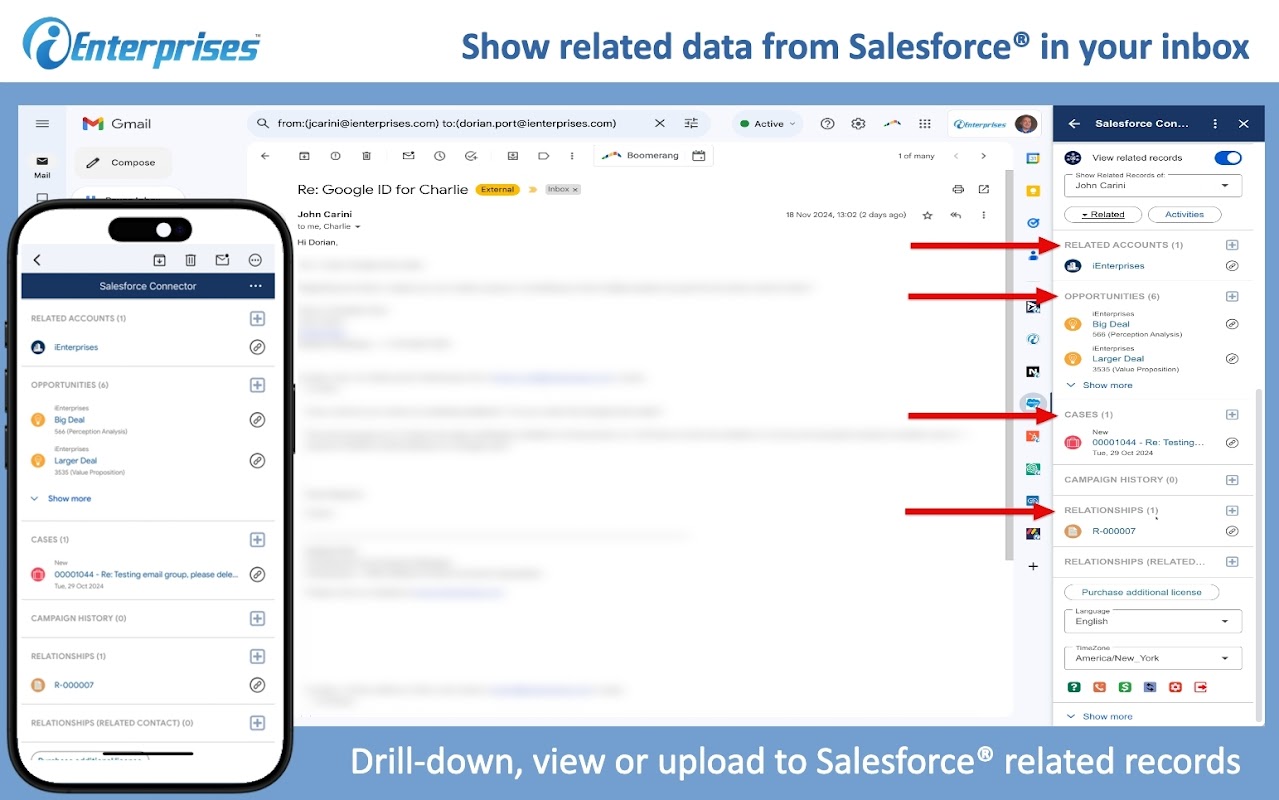The width and height of the screenshot is (1279, 800).
Task: Reply to John Carini's email
Action: 956,215
